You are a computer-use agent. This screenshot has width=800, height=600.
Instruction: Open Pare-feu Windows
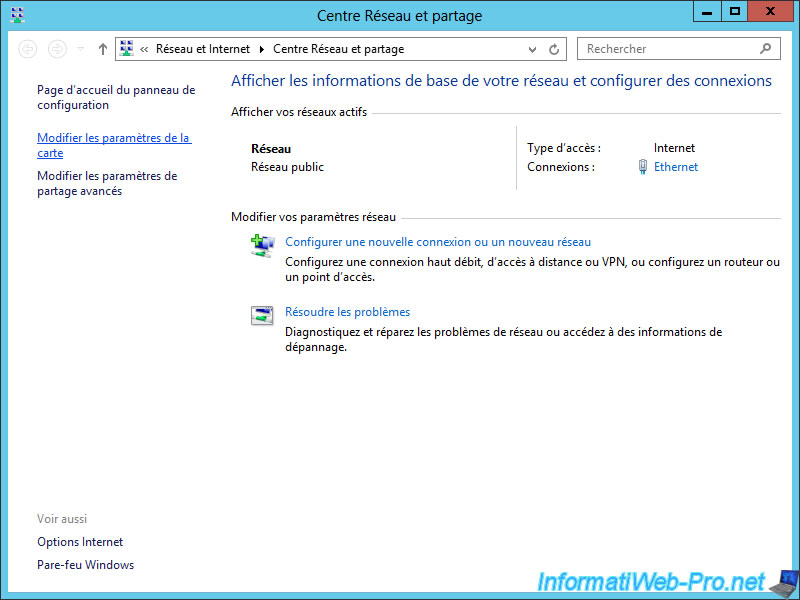click(x=86, y=565)
